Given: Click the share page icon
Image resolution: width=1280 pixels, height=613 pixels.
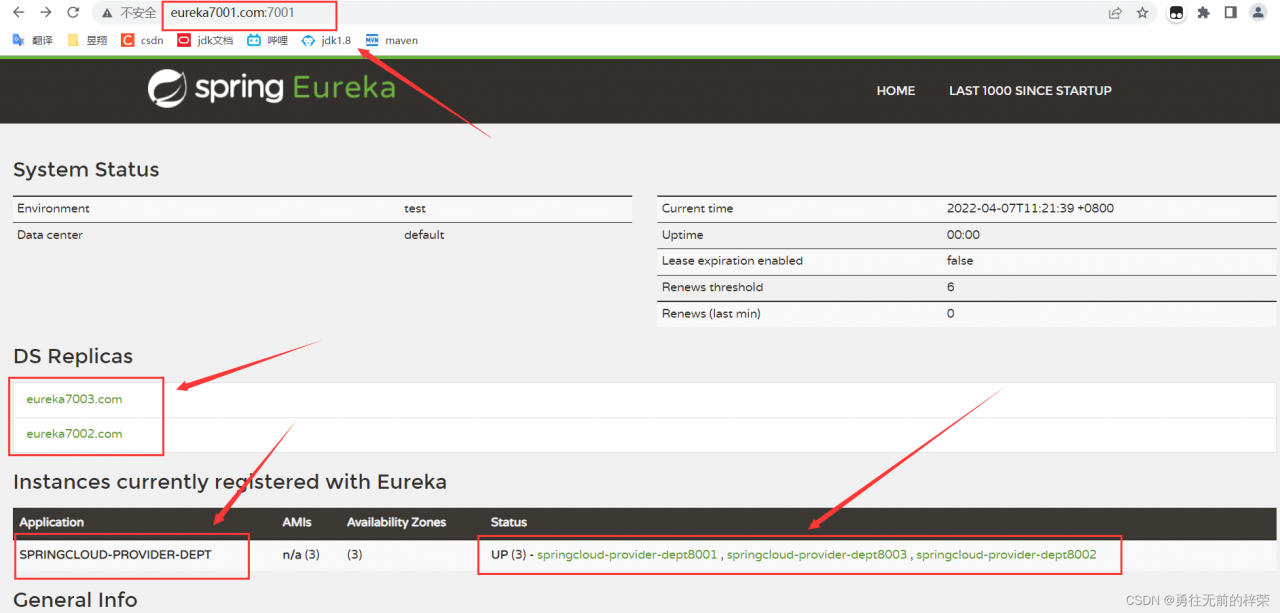Looking at the screenshot, I should (x=1115, y=13).
